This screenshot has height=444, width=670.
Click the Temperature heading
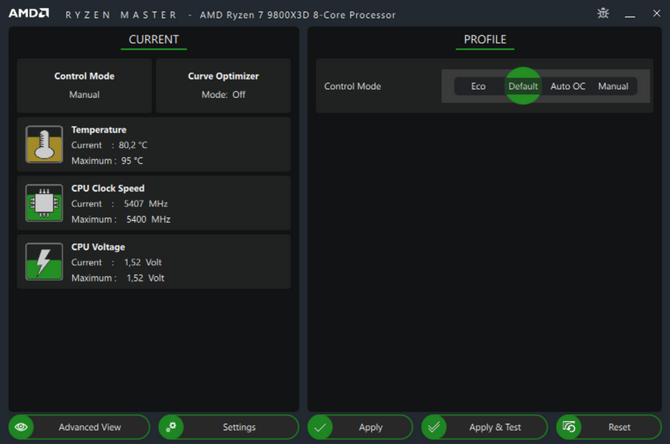99,129
